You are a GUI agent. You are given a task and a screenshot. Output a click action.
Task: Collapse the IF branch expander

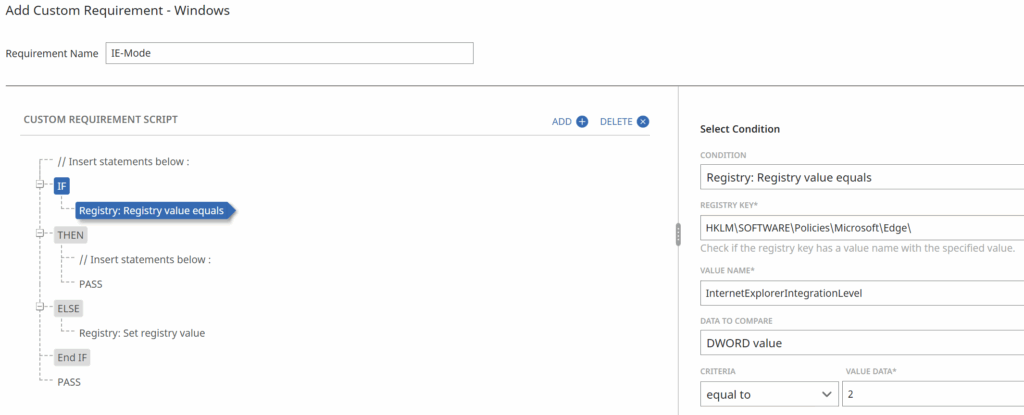click(40, 185)
